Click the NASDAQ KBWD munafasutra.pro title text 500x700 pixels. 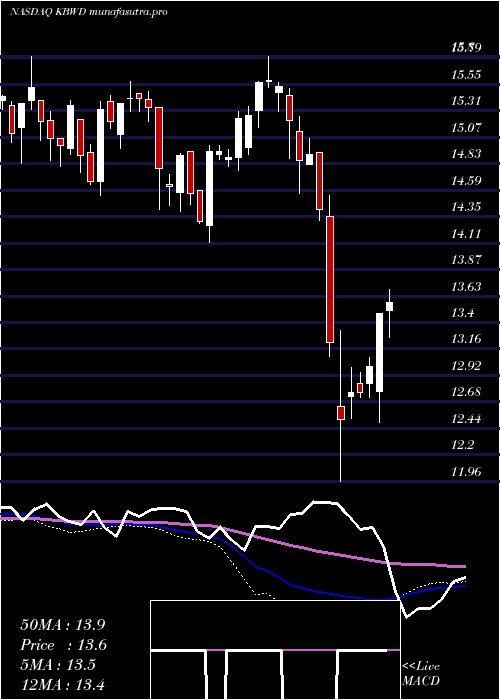88,12
